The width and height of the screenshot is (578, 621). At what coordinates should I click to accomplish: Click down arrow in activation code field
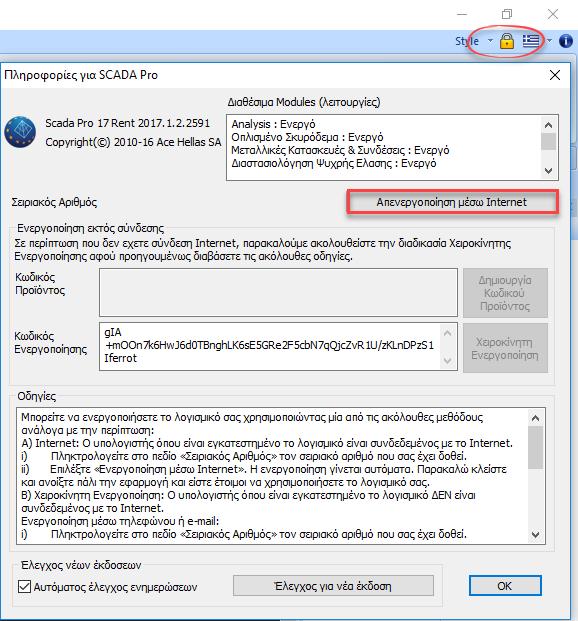click(x=447, y=360)
